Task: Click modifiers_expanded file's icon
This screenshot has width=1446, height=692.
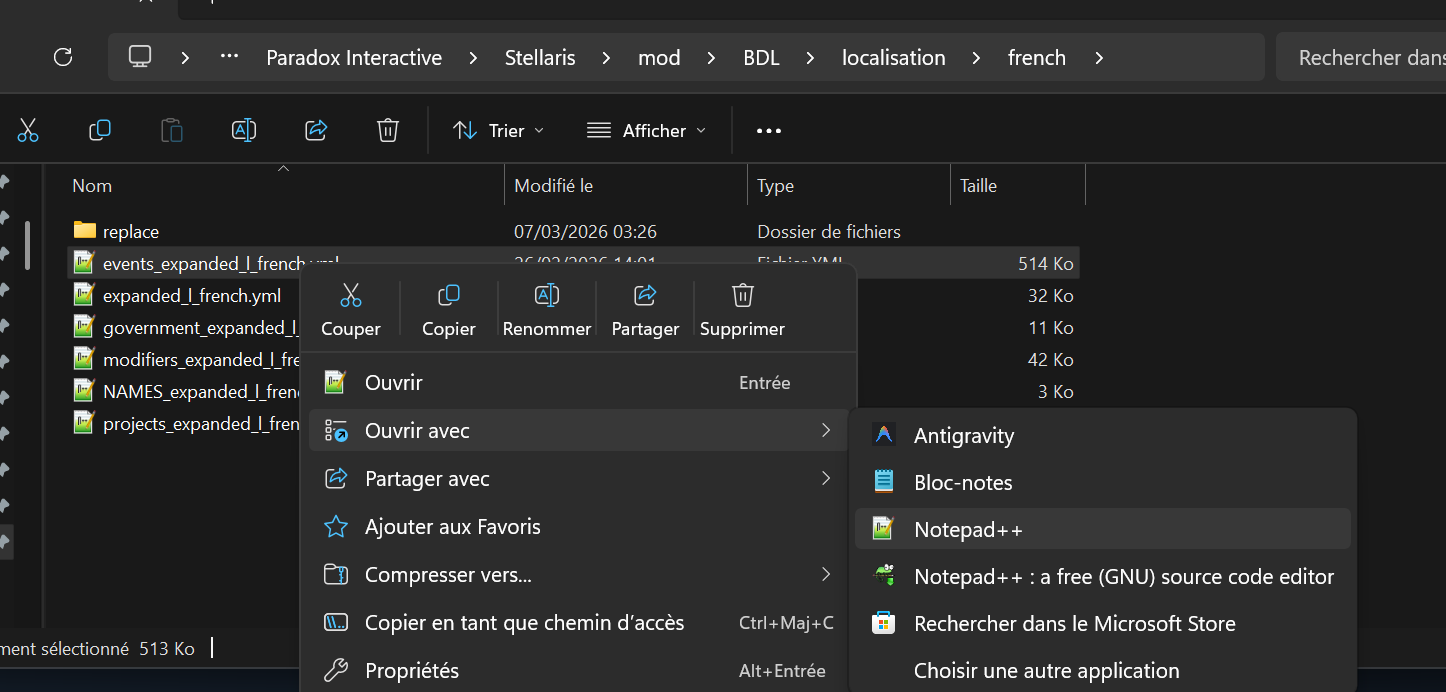Action: pos(85,359)
